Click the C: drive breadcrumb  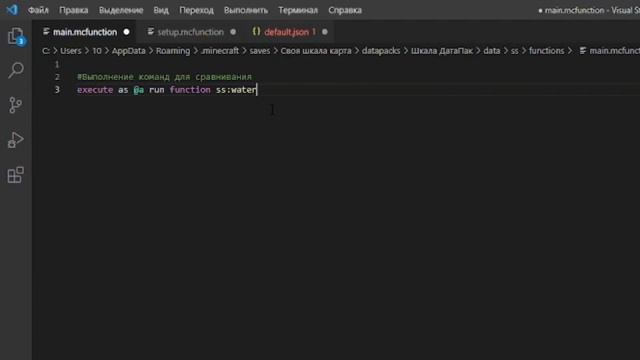click(46, 51)
